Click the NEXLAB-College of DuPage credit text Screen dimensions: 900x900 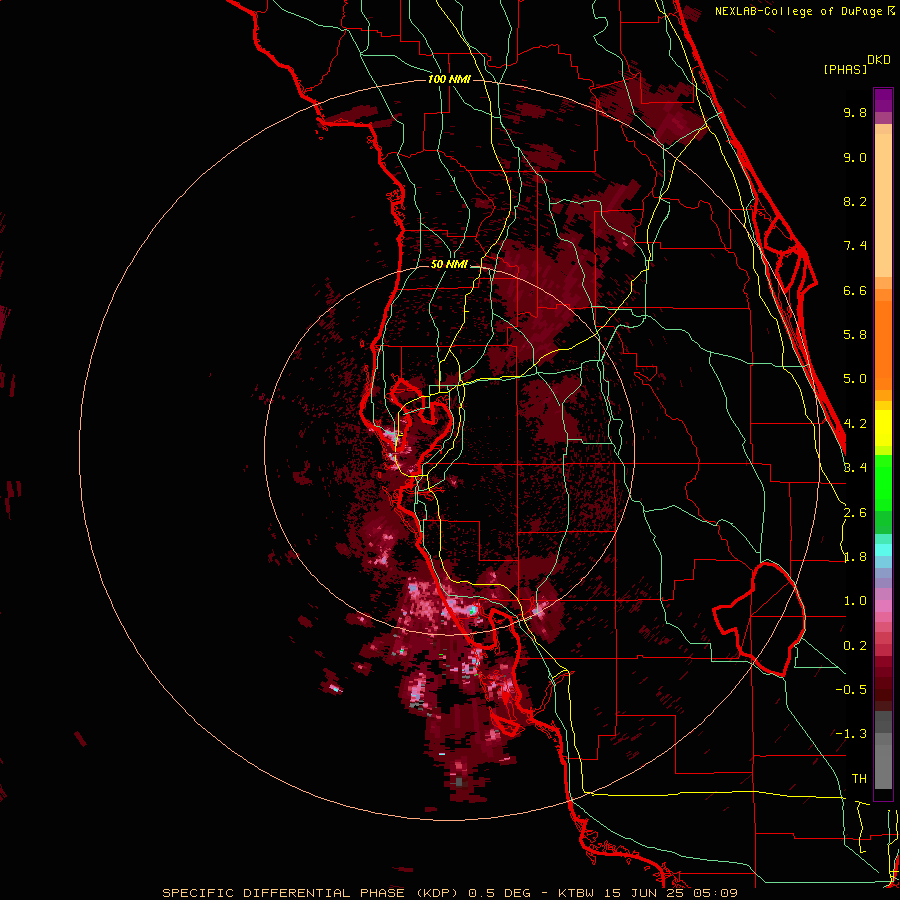(x=800, y=11)
